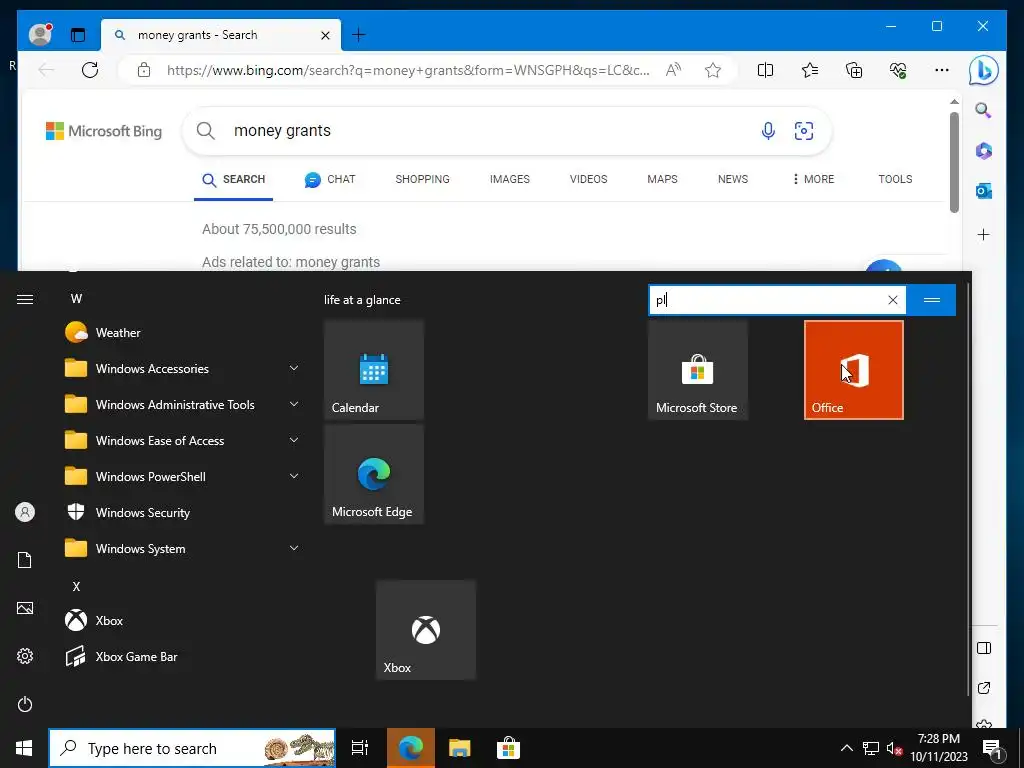Open File Explorer from the taskbar
This screenshot has height=768, width=1024.
460,748
